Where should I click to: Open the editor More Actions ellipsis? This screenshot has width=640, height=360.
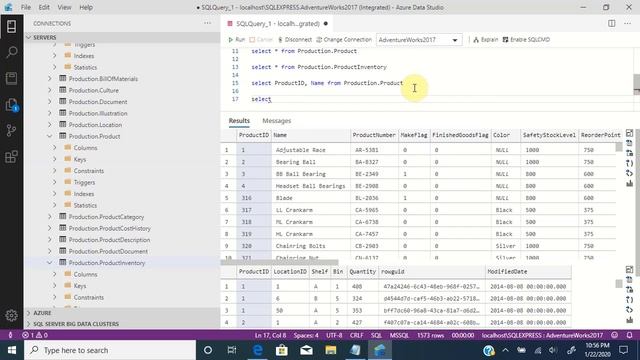click(x=627, y=24)
